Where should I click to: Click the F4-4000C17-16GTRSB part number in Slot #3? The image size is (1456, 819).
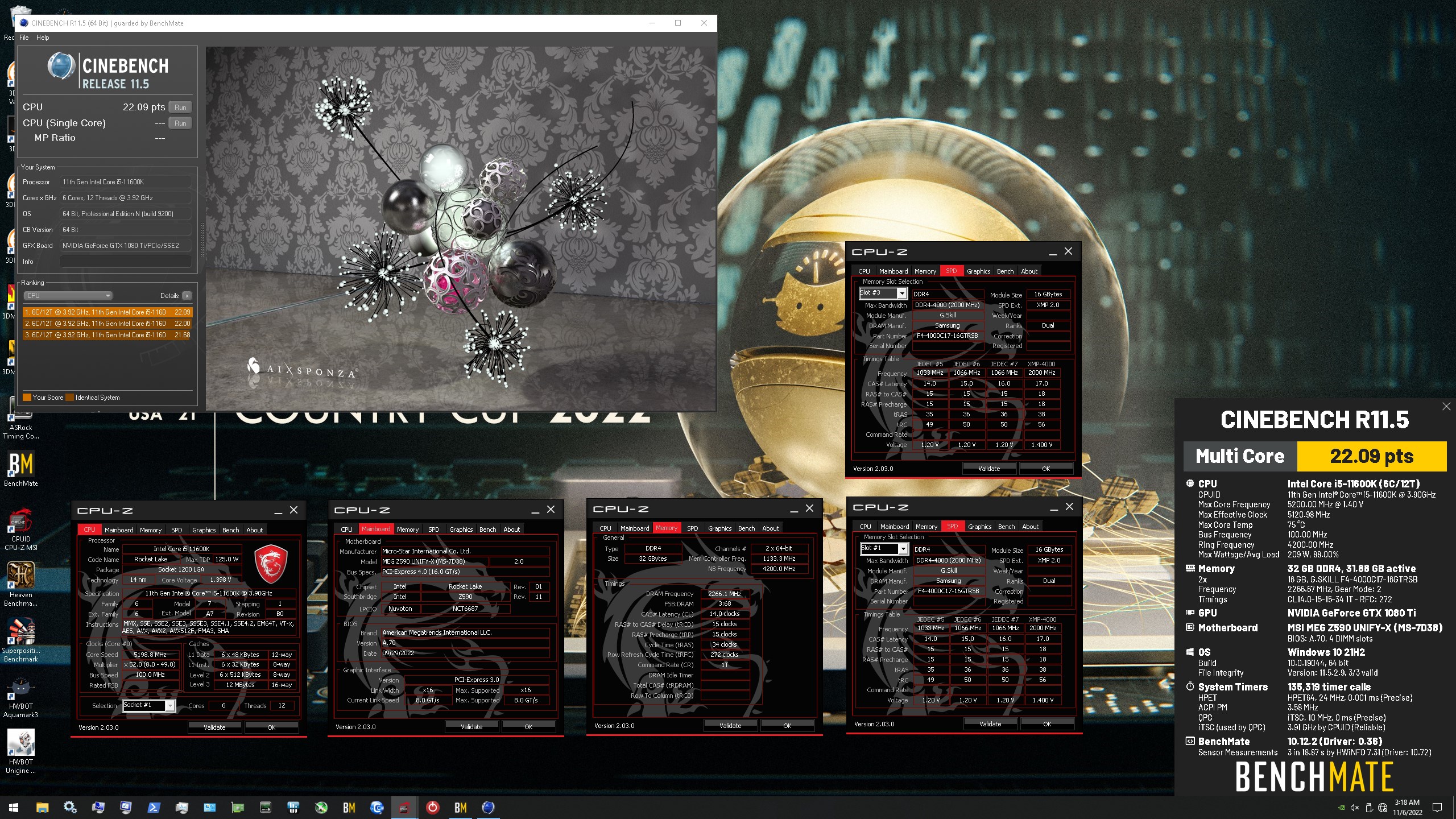[x=947, y=336]
